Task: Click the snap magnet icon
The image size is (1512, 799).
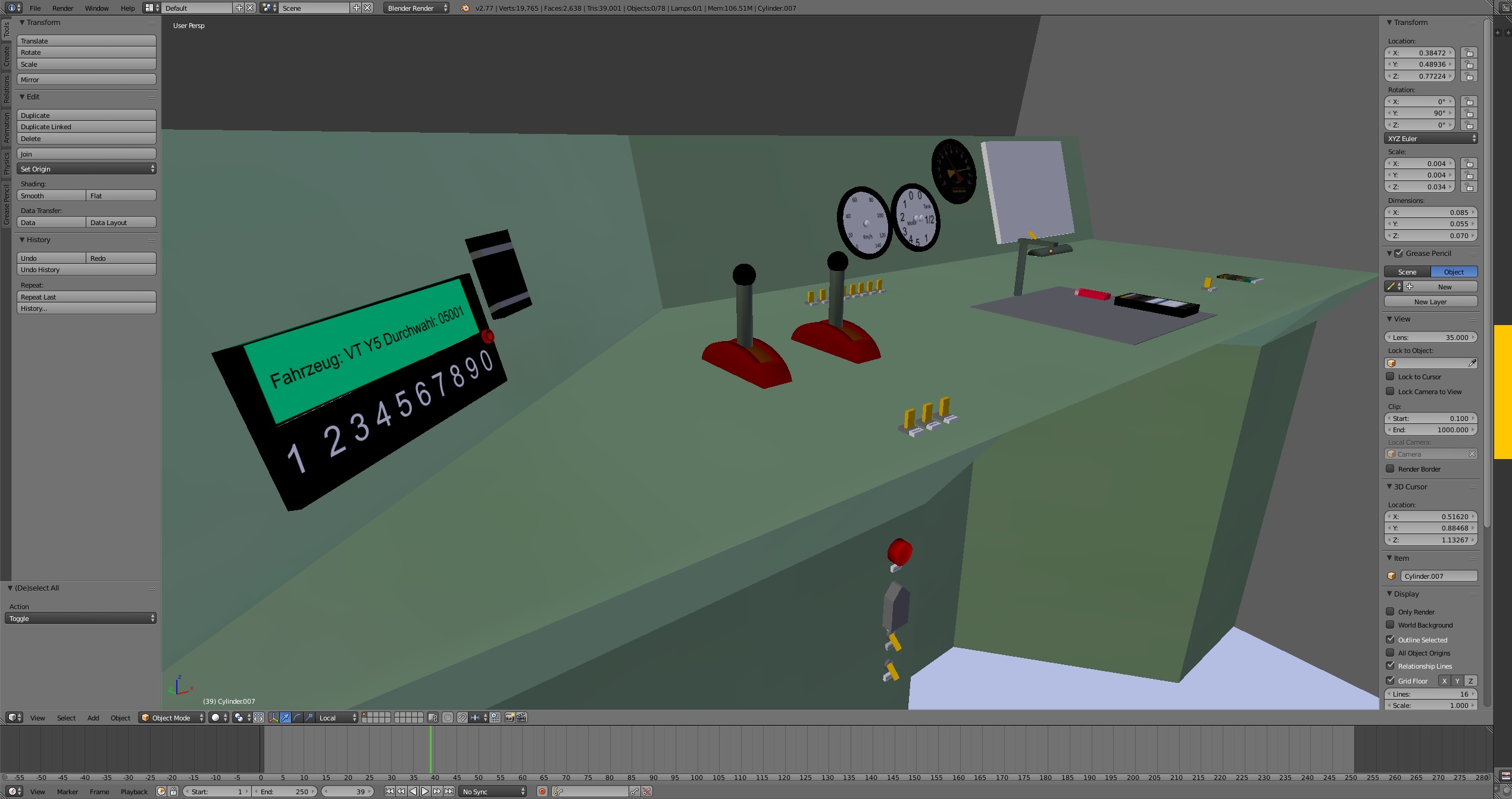Action: 462,717
